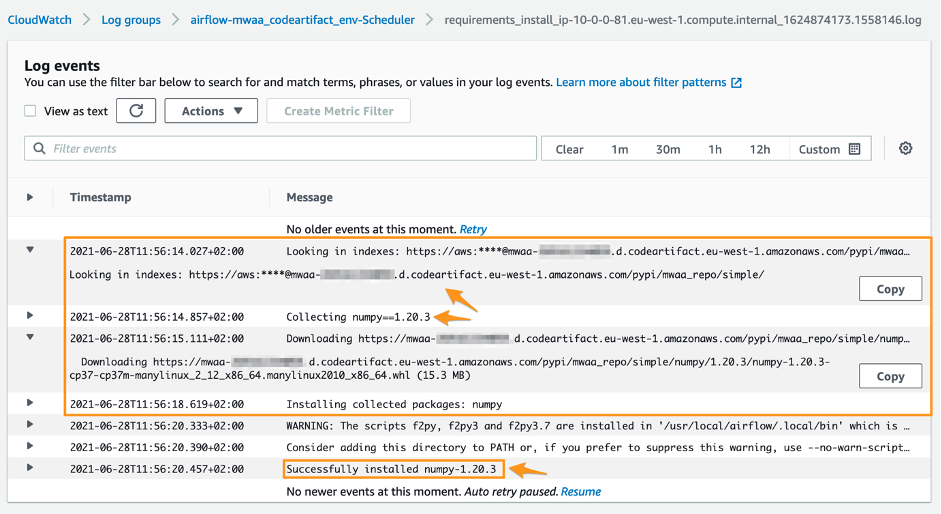Click the Create Metric Filter button
This screenshot has height=514, width=941.
[x=338, y=110]
